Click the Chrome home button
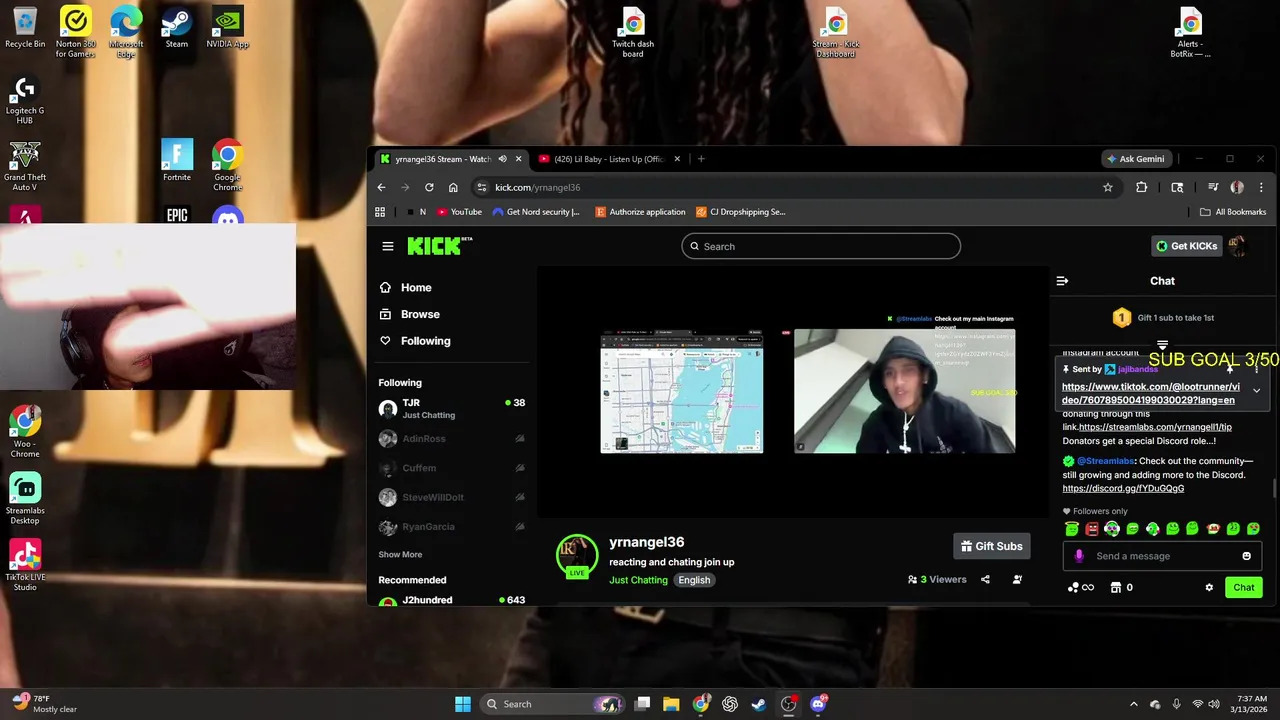The height and width of the screenshot is (720, 1280). click(x=453, y=187)
